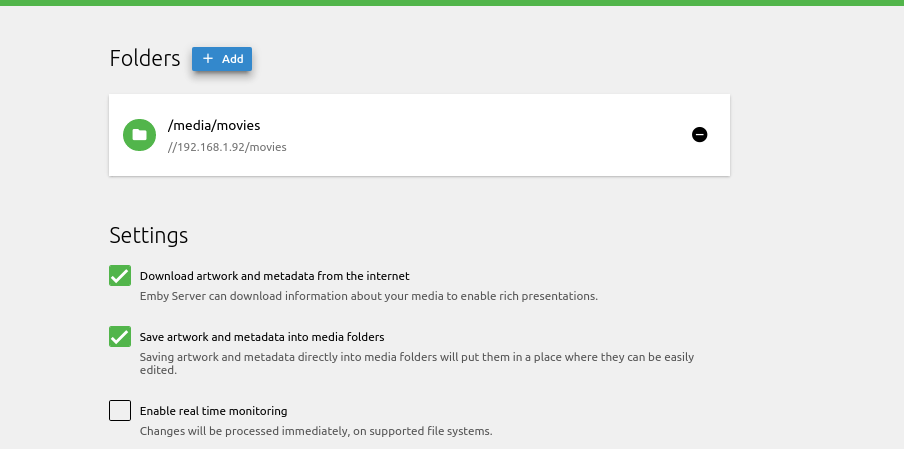Click the 'Changes will be processed immediately' description
Image resolution: width=904 pixels, height=449 pixels.
coord(316,432)
